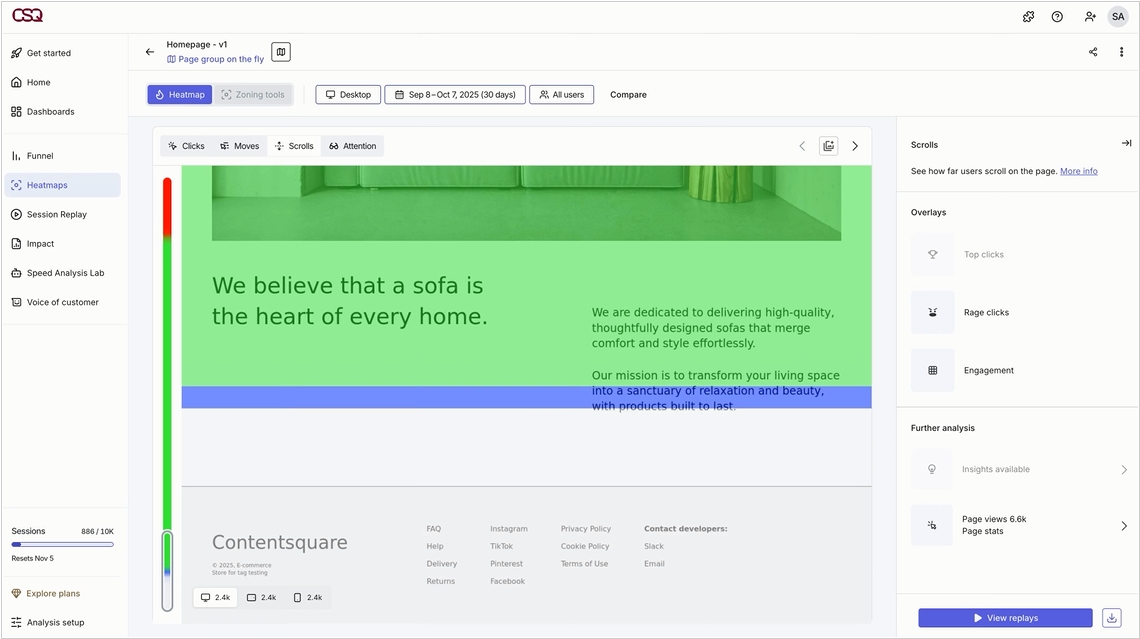Click the invite user icon
This screenshot has height=639, width=1140.
tap(1090, 17)
